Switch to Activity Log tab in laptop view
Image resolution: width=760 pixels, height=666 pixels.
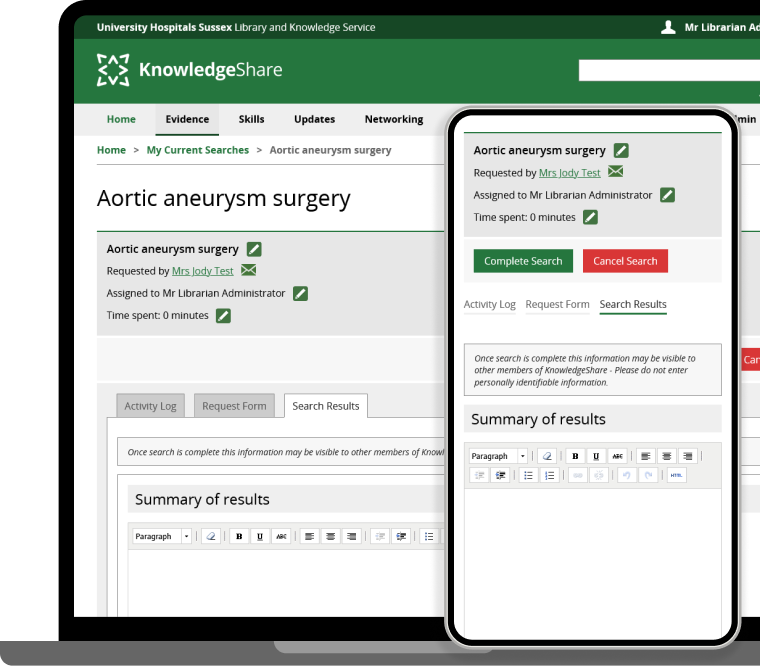[150, 406]
